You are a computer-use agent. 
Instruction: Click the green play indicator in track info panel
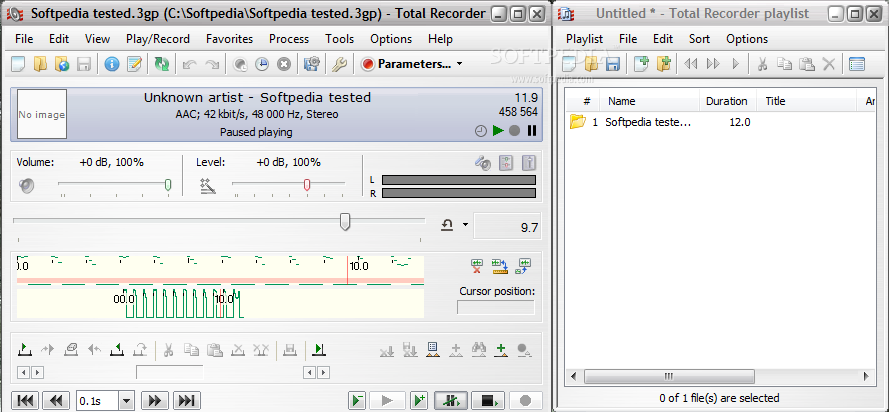point(498,131)
